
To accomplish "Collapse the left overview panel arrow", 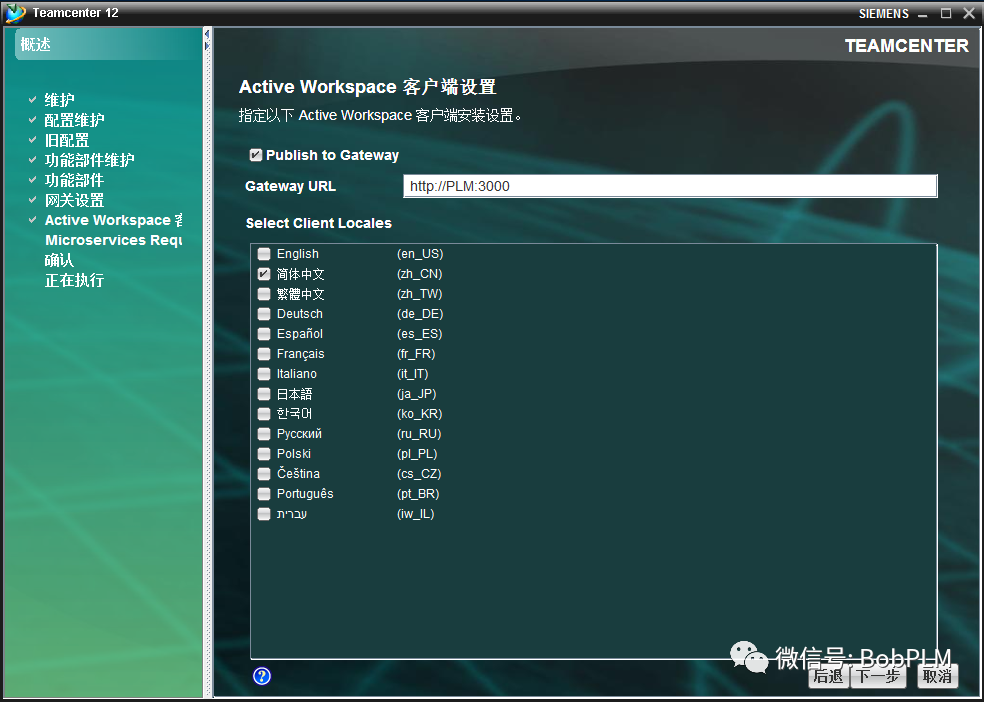I will pos(206,34).
